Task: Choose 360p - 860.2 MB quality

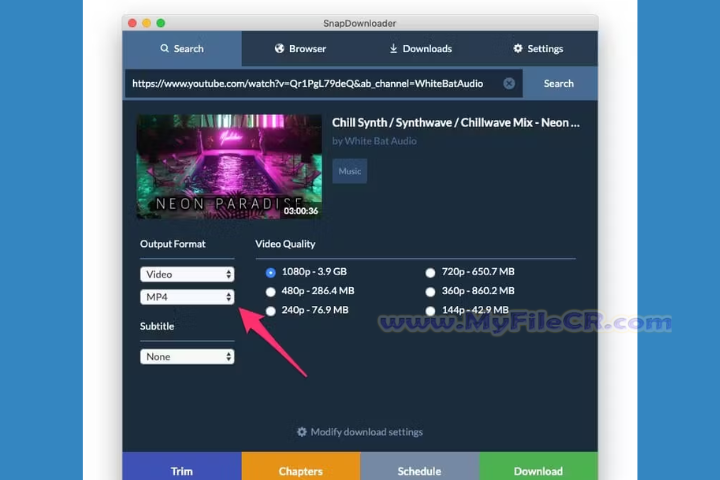Action: click(x=430, y=292)
